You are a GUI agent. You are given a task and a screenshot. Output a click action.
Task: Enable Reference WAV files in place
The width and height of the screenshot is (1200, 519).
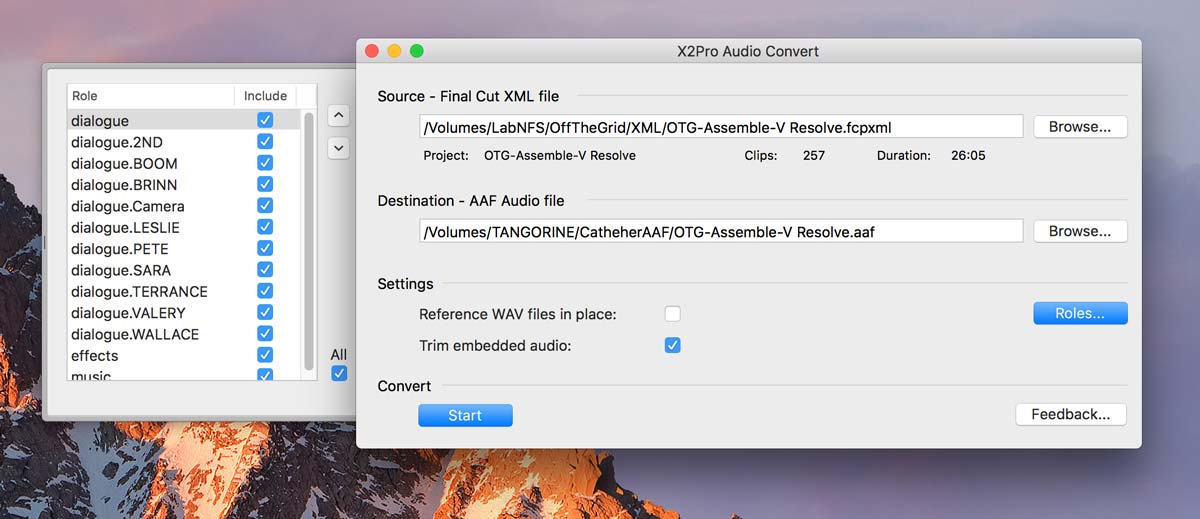tap(673, 314)
